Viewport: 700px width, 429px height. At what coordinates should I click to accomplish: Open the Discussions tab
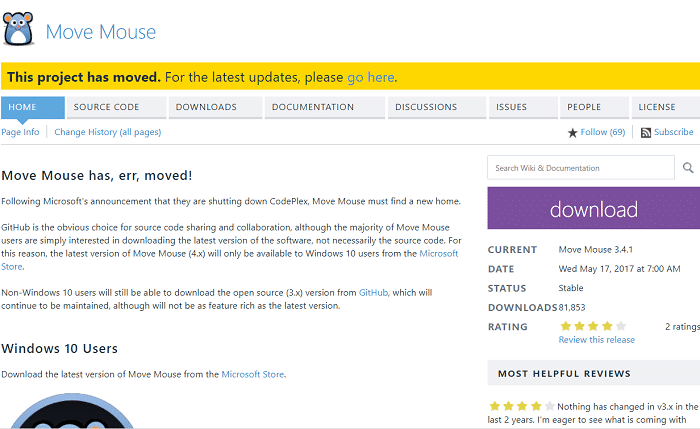pos(437,107)
